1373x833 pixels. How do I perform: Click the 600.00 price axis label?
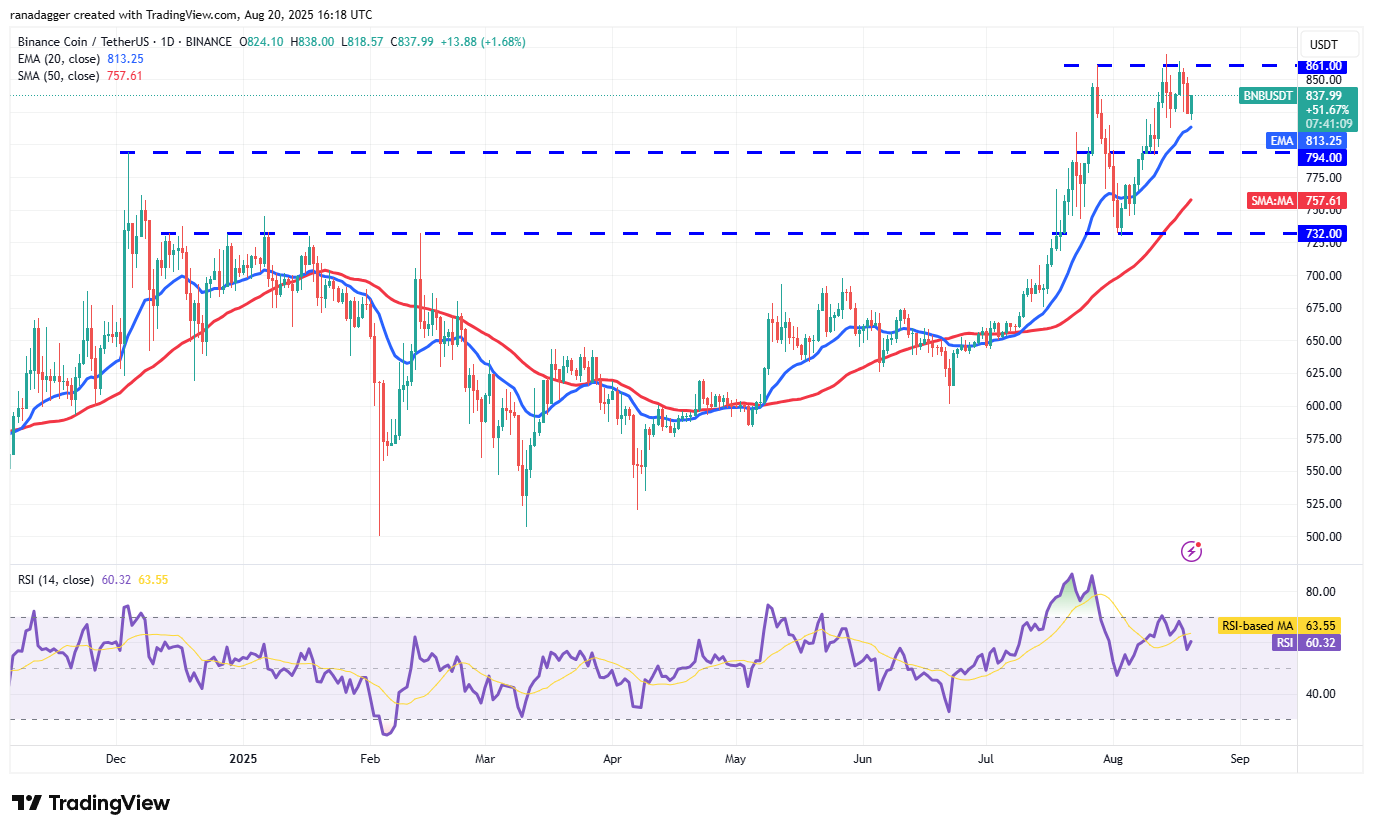(1323, 406)
